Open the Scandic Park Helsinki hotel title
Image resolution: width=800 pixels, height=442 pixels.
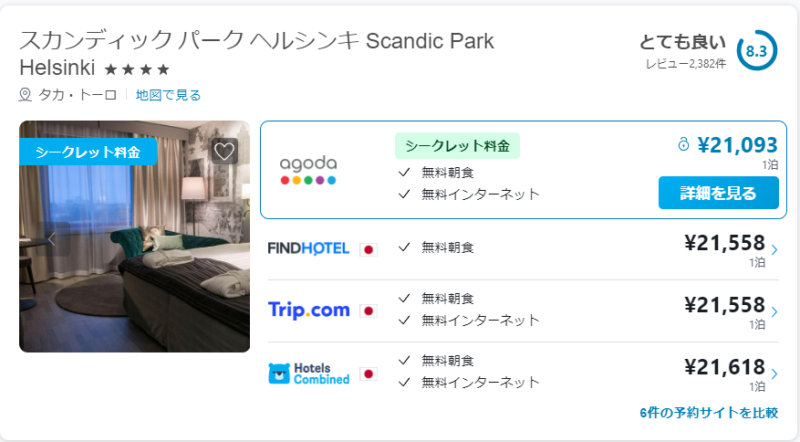tap(257, 54)
